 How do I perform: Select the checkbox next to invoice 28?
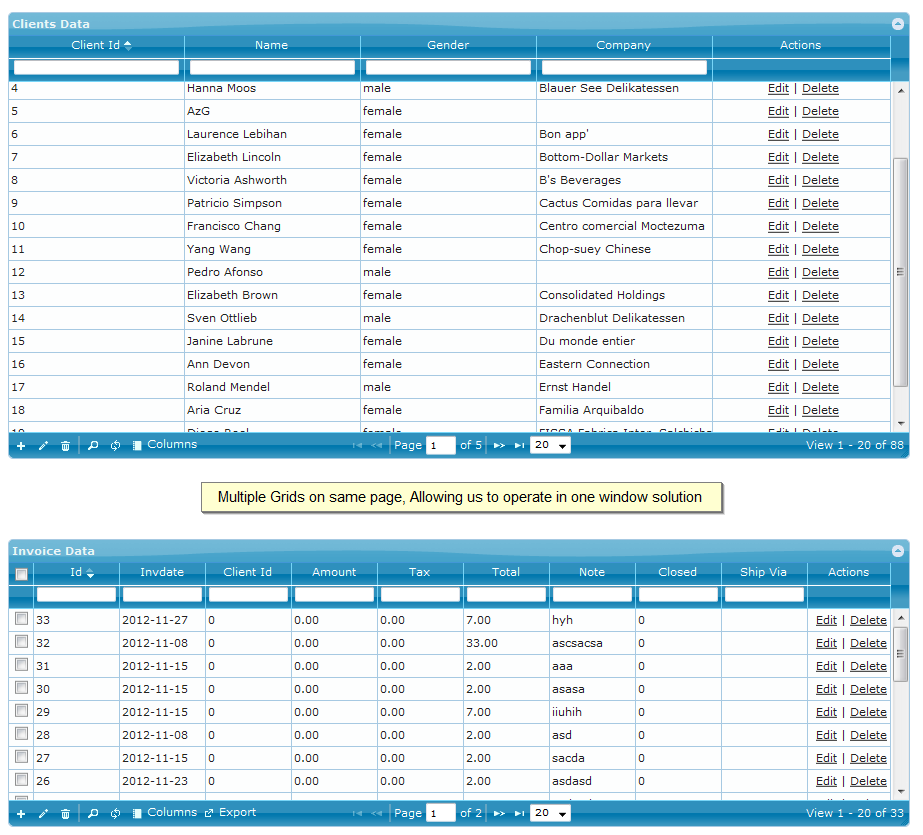pos(21,735)
